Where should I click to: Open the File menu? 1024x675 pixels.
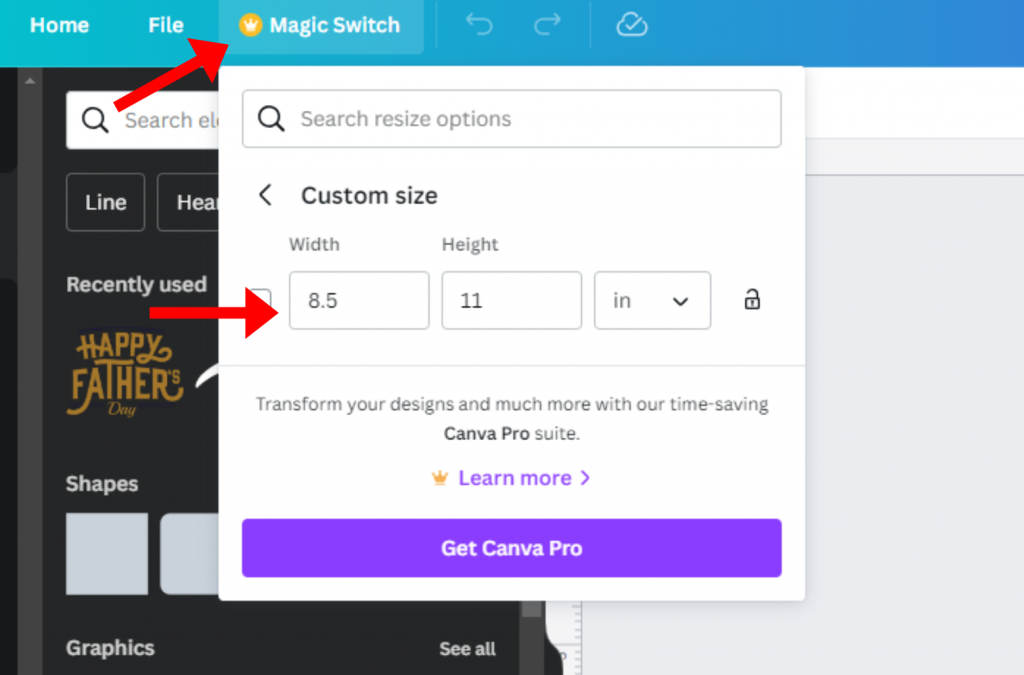165,25
